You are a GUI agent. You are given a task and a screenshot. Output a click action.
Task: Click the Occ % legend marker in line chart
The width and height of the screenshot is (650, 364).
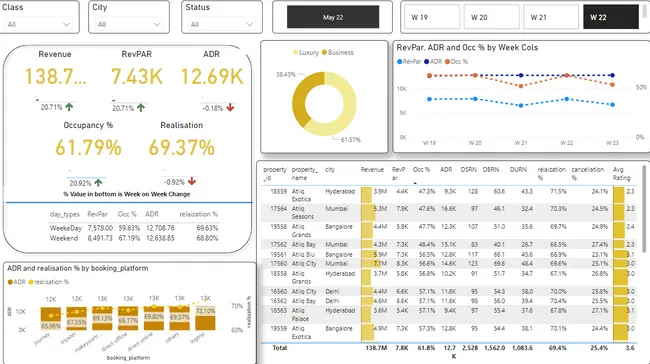(447, 61)
